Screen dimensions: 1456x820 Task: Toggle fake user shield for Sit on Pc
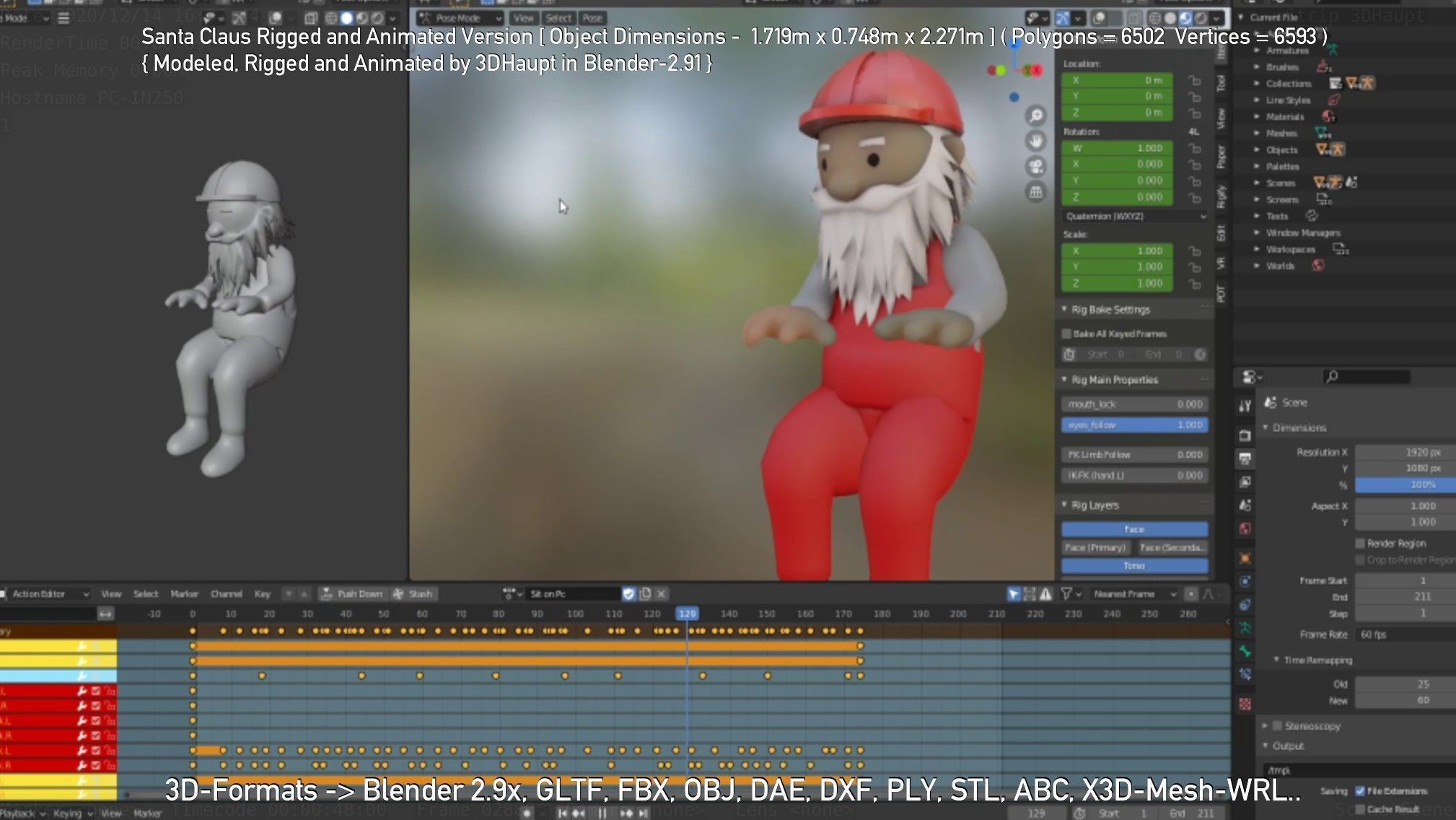click(628, 593)
